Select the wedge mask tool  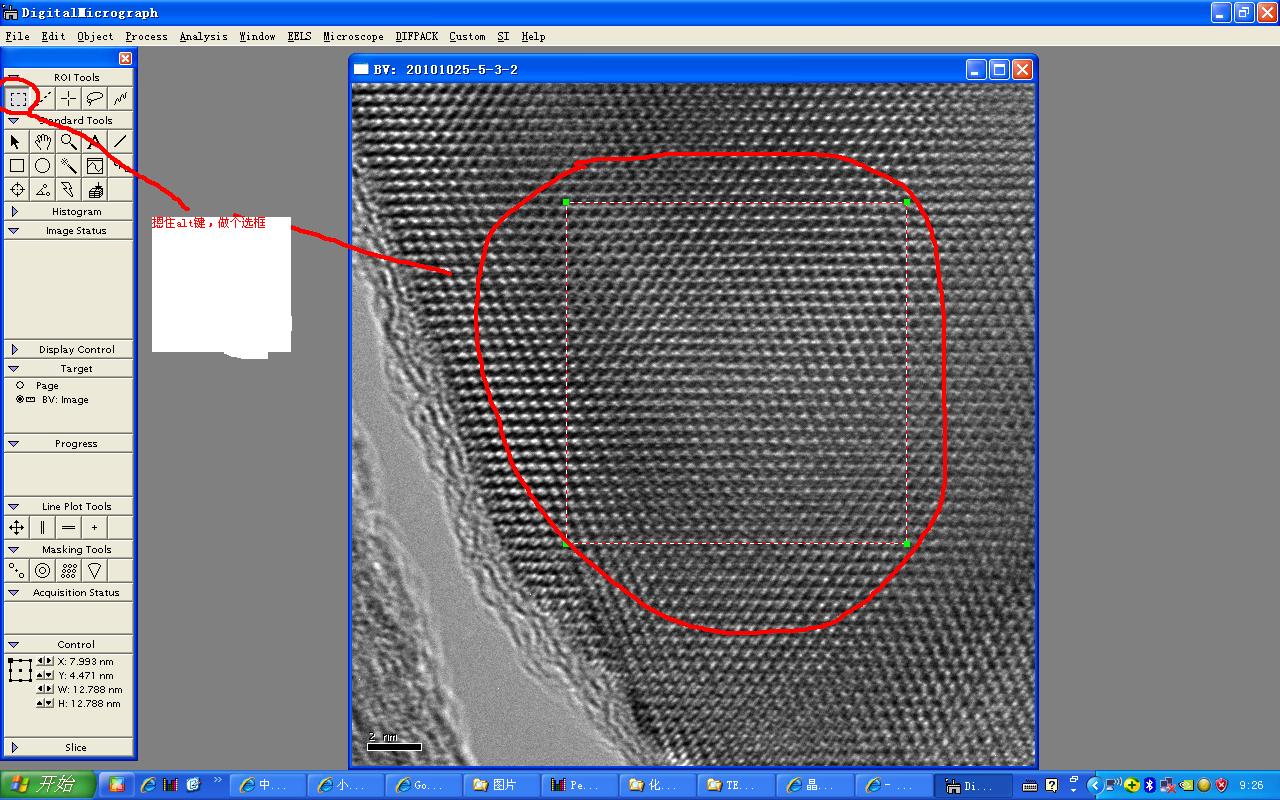pyautogui.click(x=94, y=570)
